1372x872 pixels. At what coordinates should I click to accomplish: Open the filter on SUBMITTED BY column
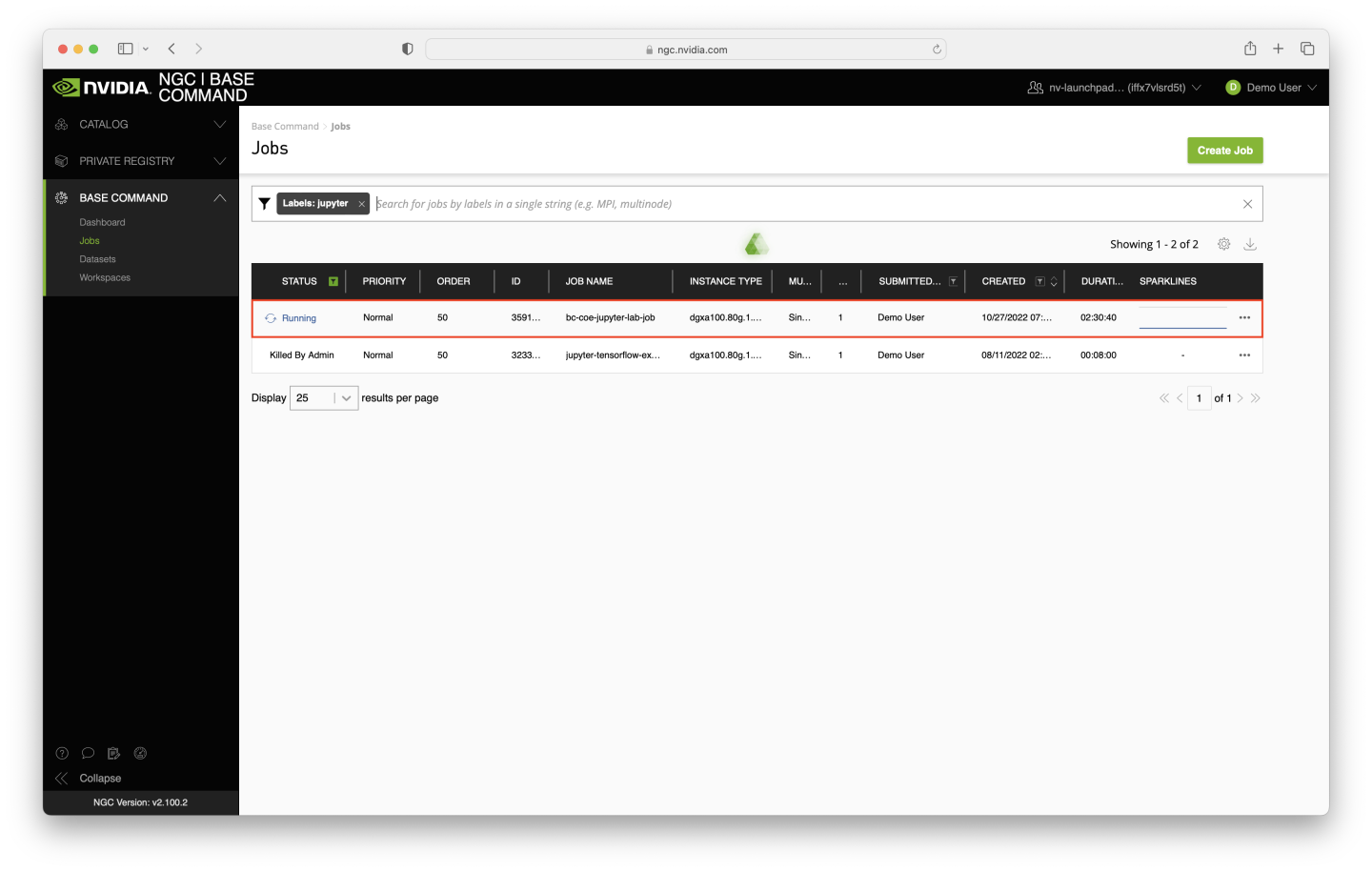(953, 280)
